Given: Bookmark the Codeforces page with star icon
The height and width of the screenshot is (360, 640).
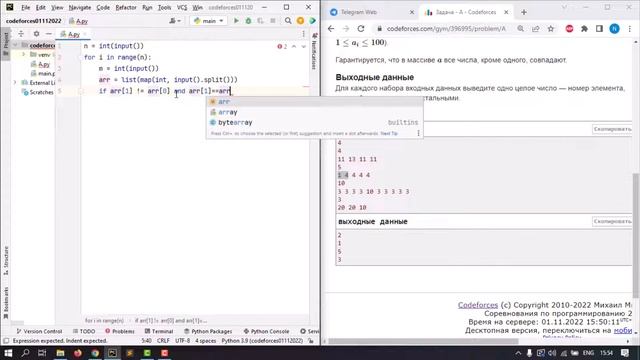Looking at the screenshot, I should pos(551,29).
